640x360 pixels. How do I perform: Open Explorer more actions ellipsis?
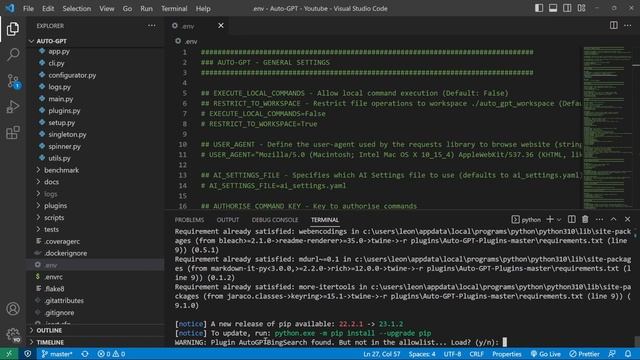151,26
